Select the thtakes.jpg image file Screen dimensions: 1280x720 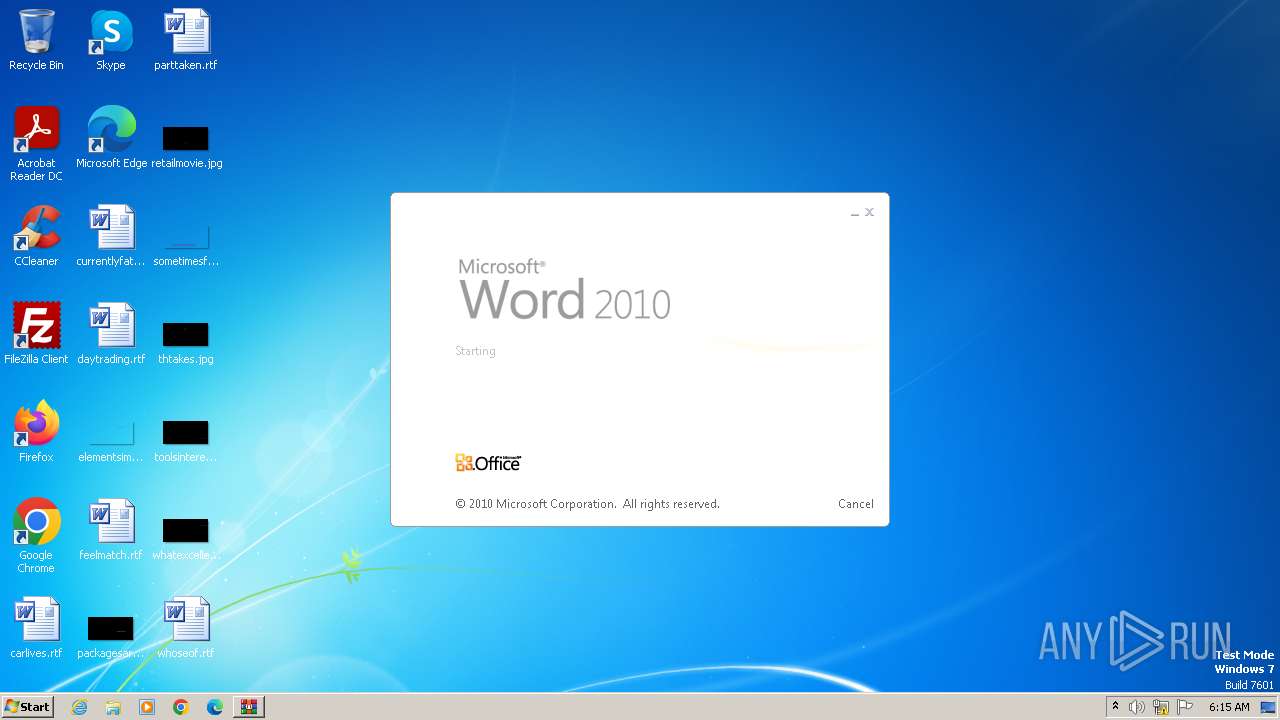point(186,342)
